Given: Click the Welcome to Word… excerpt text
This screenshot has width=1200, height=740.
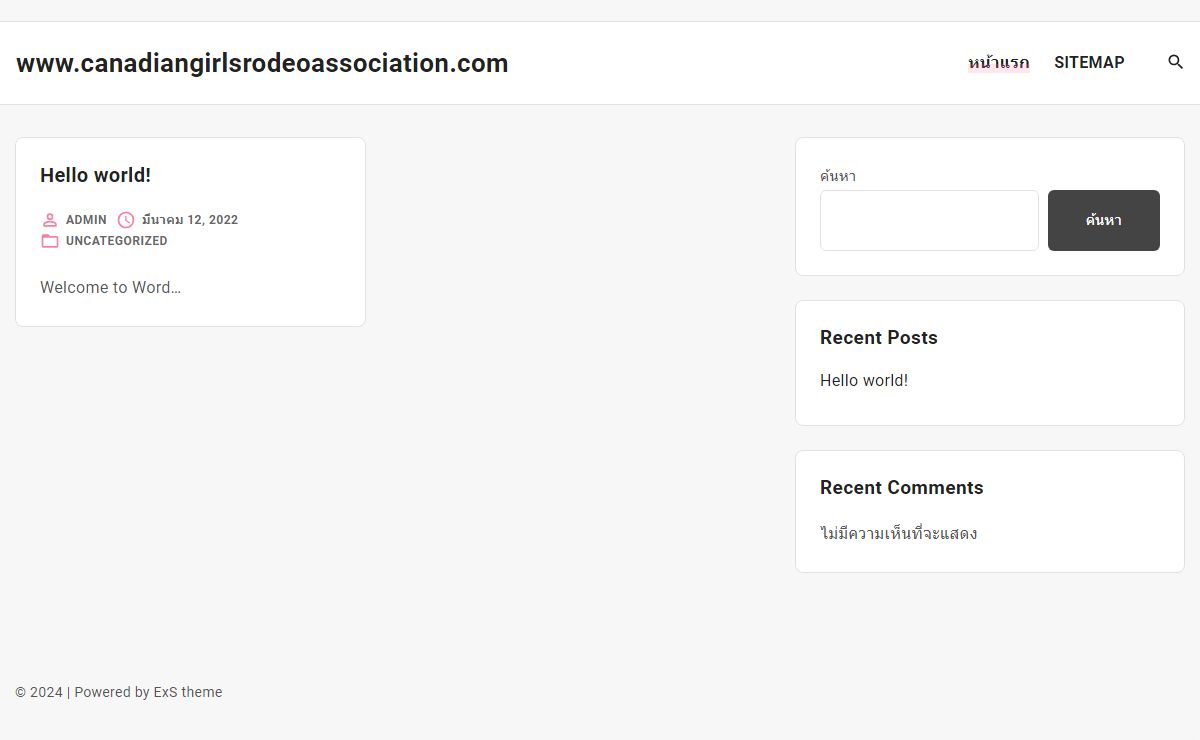Looking at the screenshot, I should coord(110,287).
